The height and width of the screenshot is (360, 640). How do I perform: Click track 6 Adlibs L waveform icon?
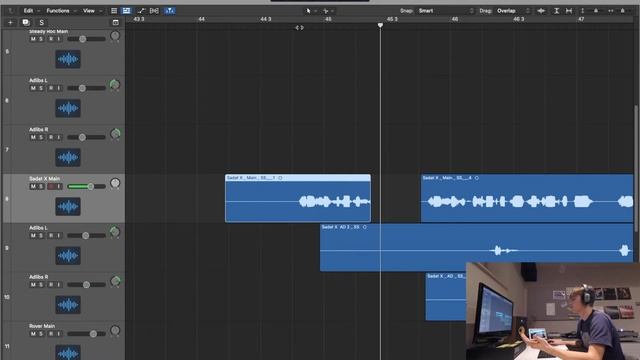coord(68,108)
